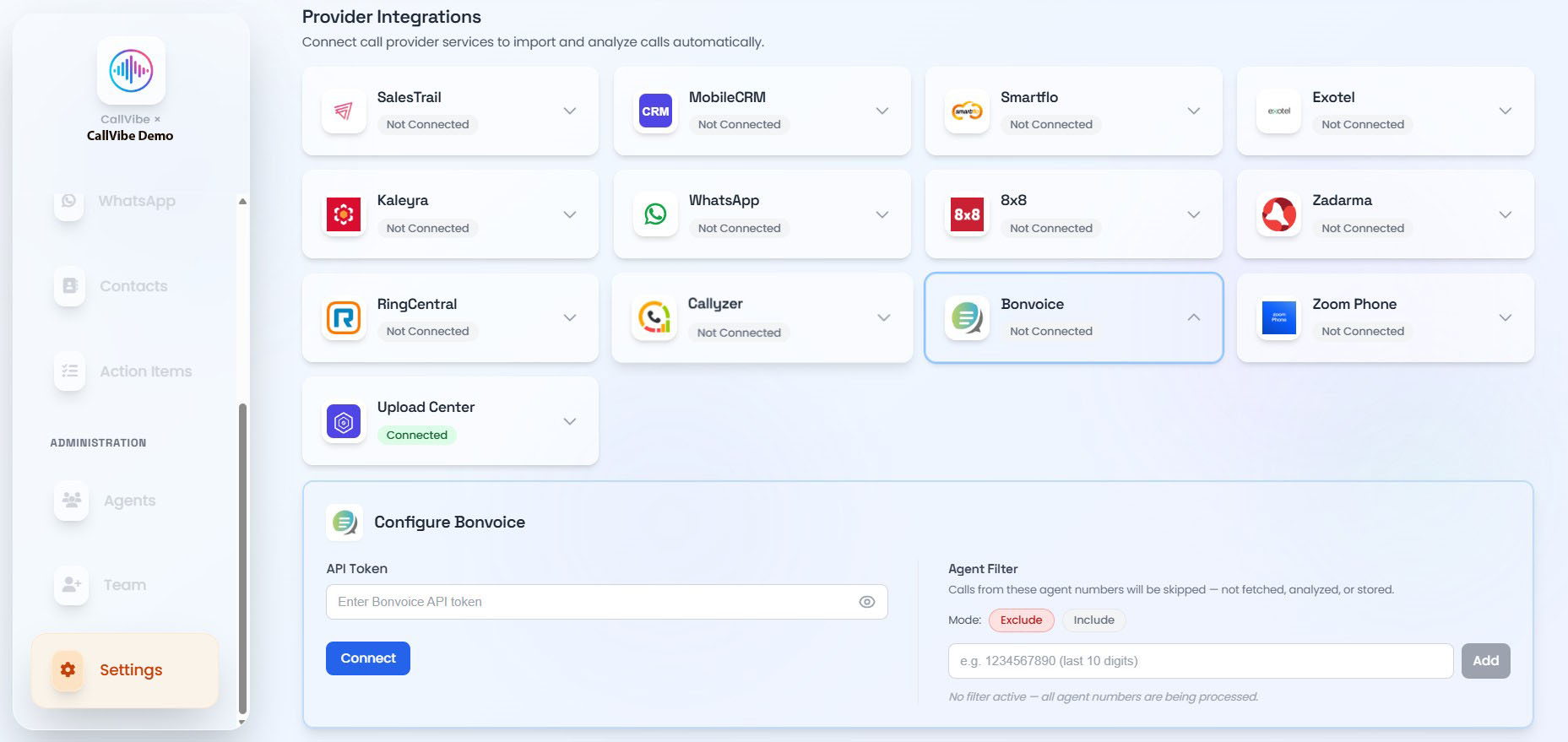Click the 'API Token' field label
Screen dimensions: 1568x742
point(357,569)
